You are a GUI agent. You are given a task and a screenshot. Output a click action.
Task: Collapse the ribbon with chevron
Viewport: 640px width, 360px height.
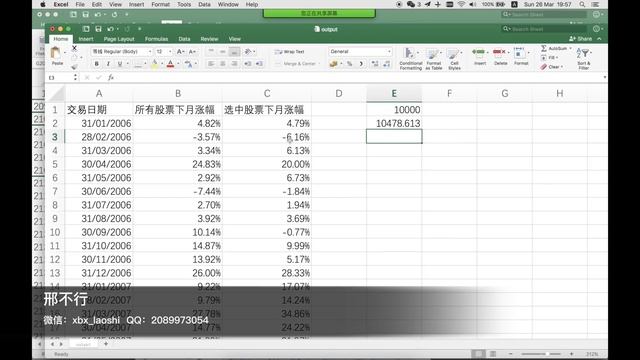(599, 39)
